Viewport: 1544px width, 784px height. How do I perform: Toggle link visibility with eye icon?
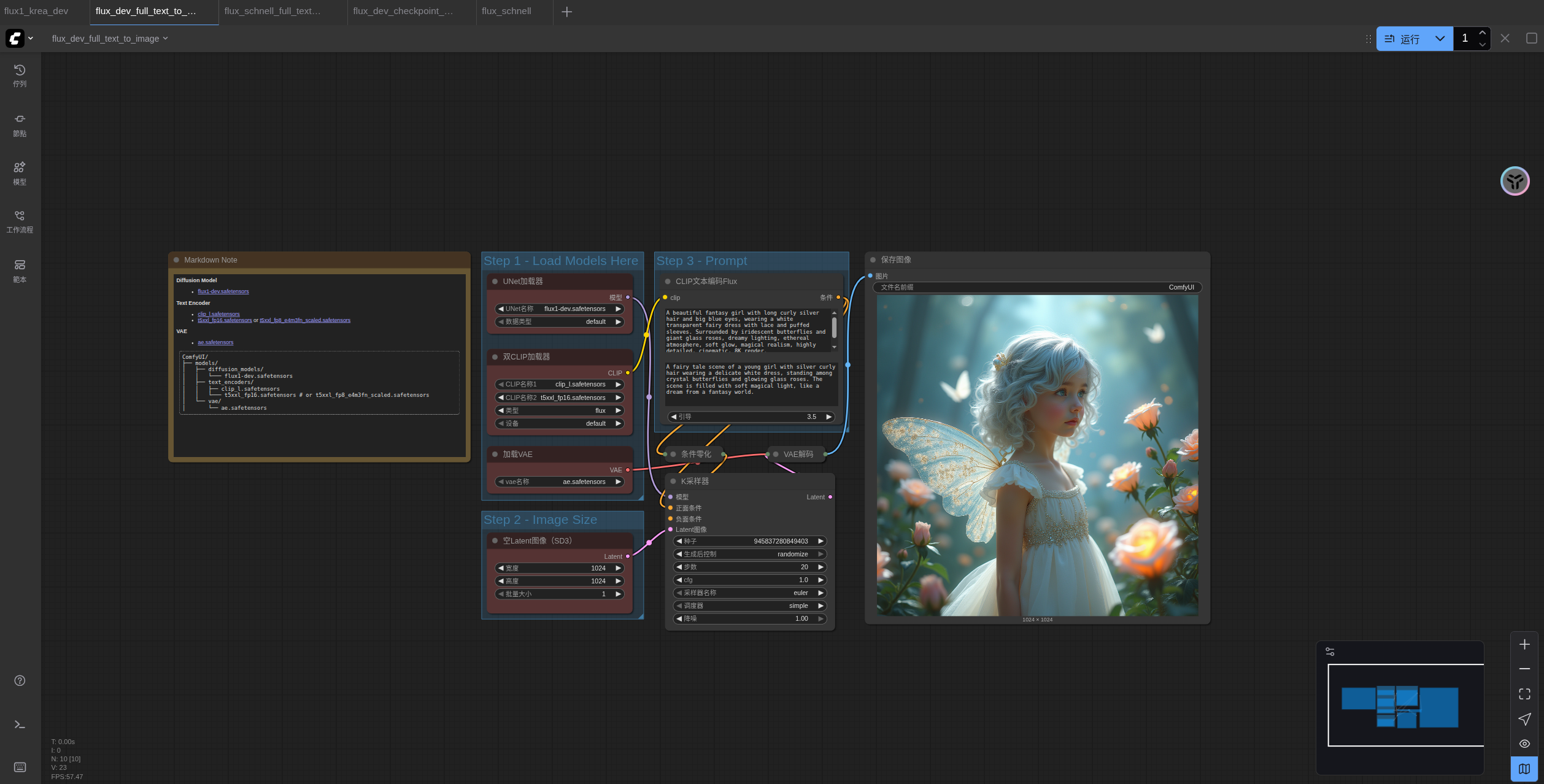tap(1524, 744)
